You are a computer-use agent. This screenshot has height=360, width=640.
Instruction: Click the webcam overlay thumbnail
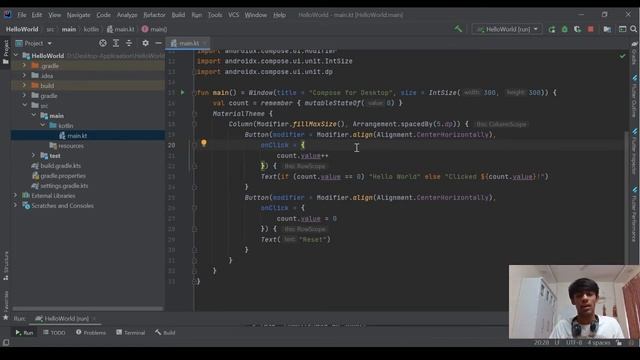pos(574,302)
